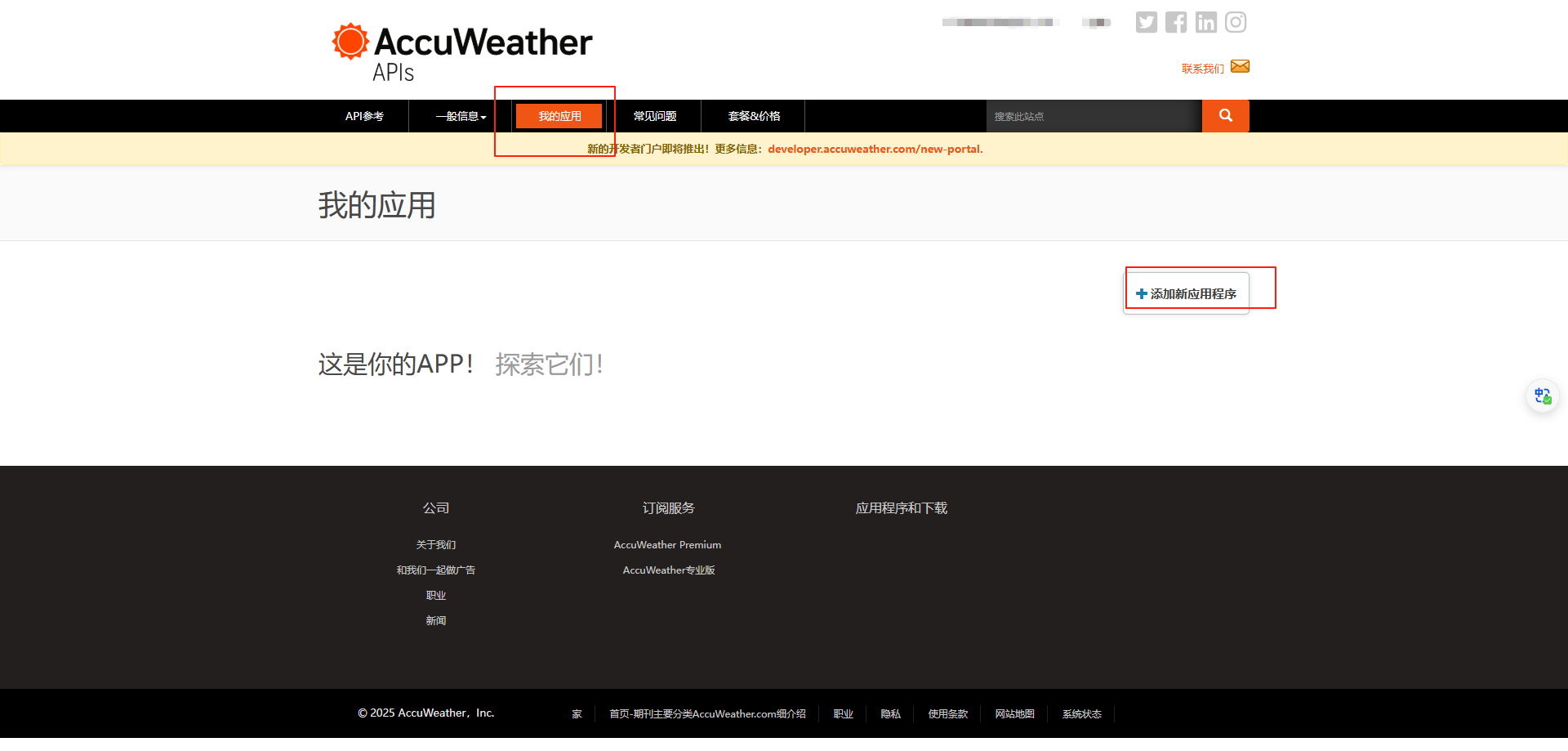Open the 我的应用 menu item
This screenshot has width=1568, height=751.
(558, 115)
